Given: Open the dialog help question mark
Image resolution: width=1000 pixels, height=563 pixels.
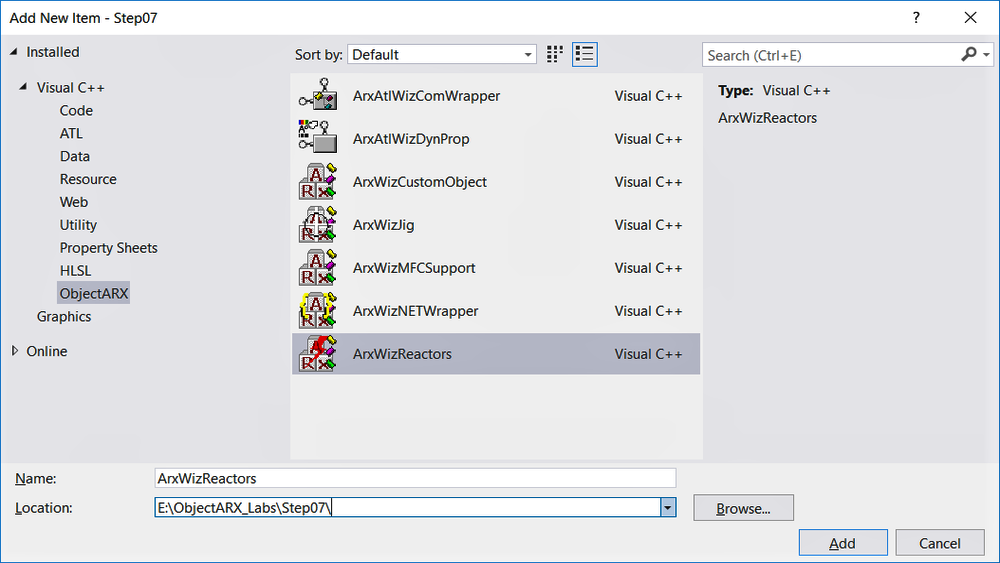Looking at the screenshot, I should (916, 18).
